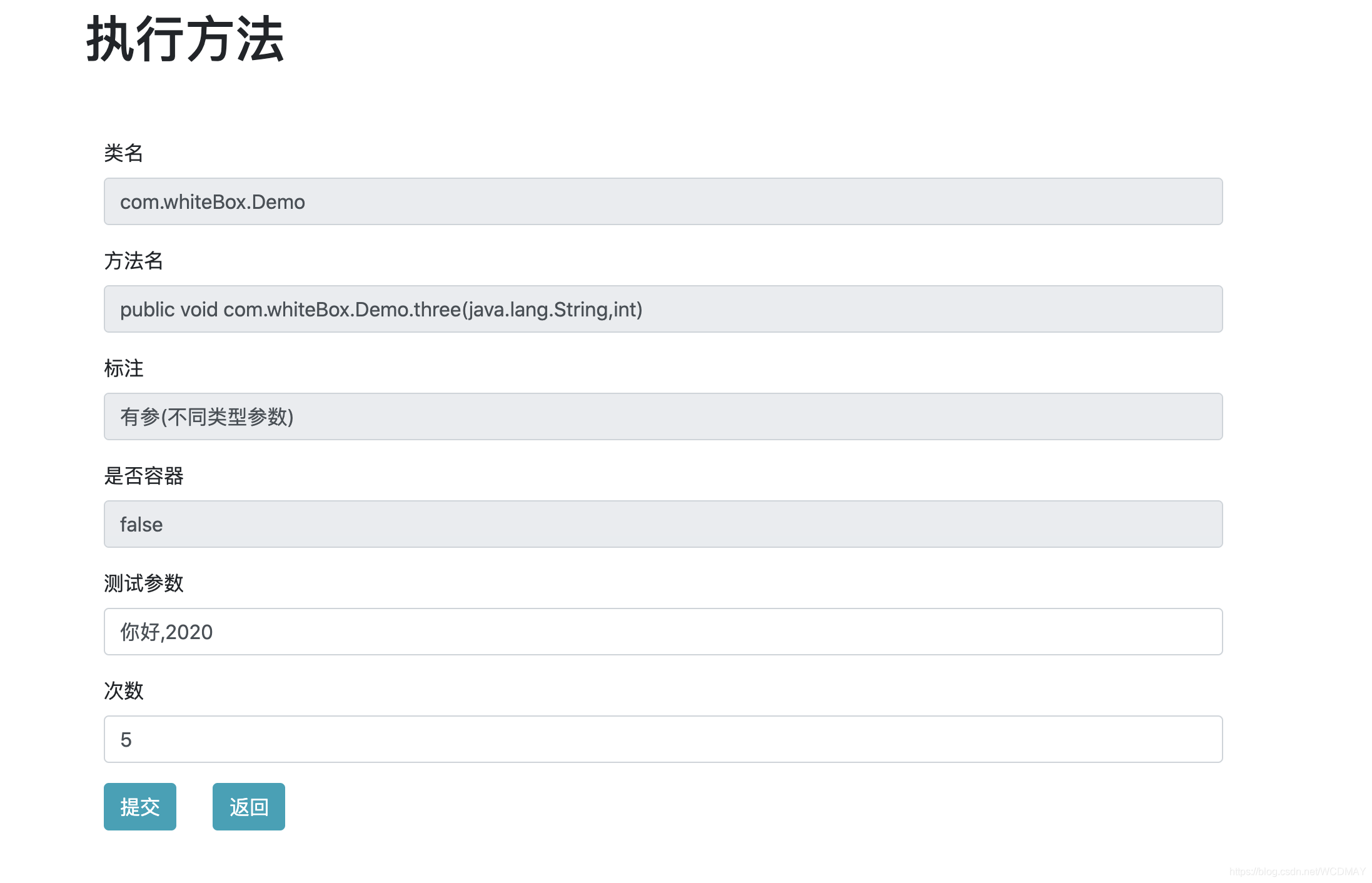The image size is (1372, 883).
Task: Click the 返回 back button
Action: pos(248,806)
